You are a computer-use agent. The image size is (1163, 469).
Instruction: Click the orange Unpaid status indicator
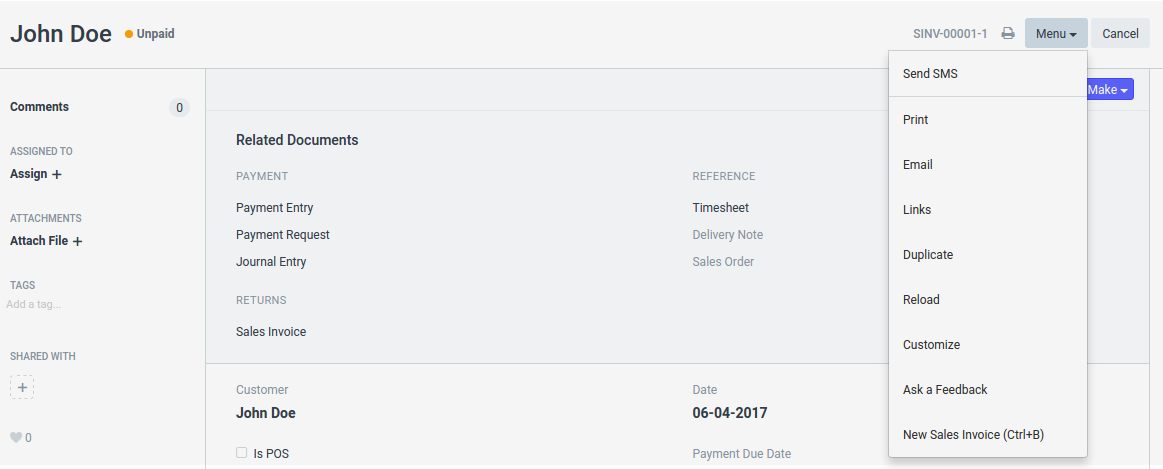click(150, 34)
